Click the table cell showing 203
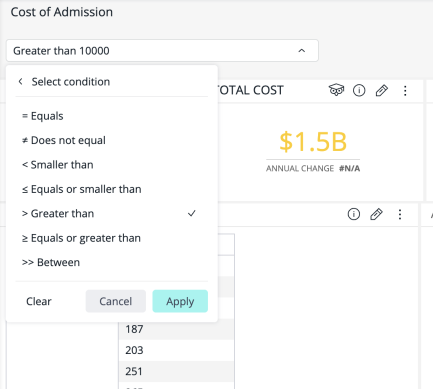This screenshot has width=433, height=389. pyautogui.click(x=176, y=350)
